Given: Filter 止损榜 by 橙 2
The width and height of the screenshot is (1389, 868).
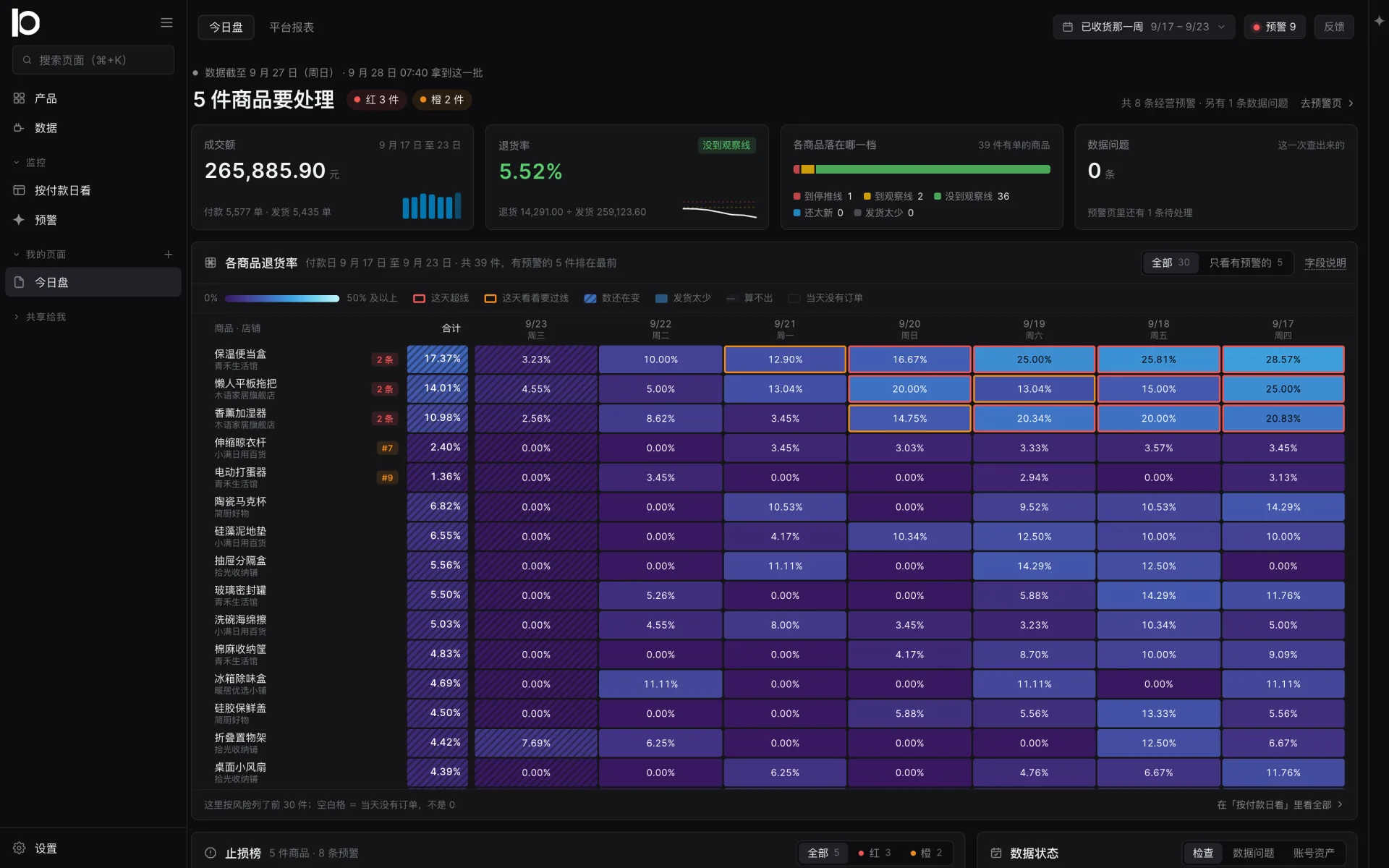Looking at the screenshot, I should (926, 853).
